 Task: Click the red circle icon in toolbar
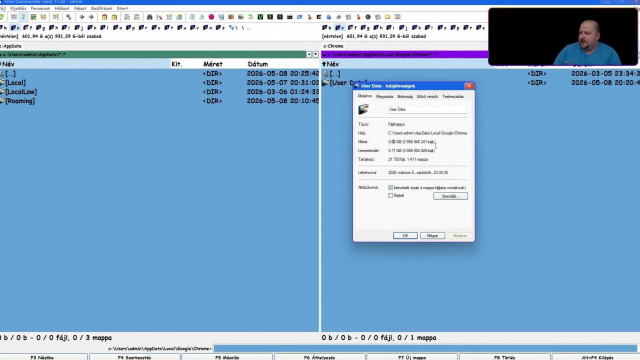[x=211, y=17]
